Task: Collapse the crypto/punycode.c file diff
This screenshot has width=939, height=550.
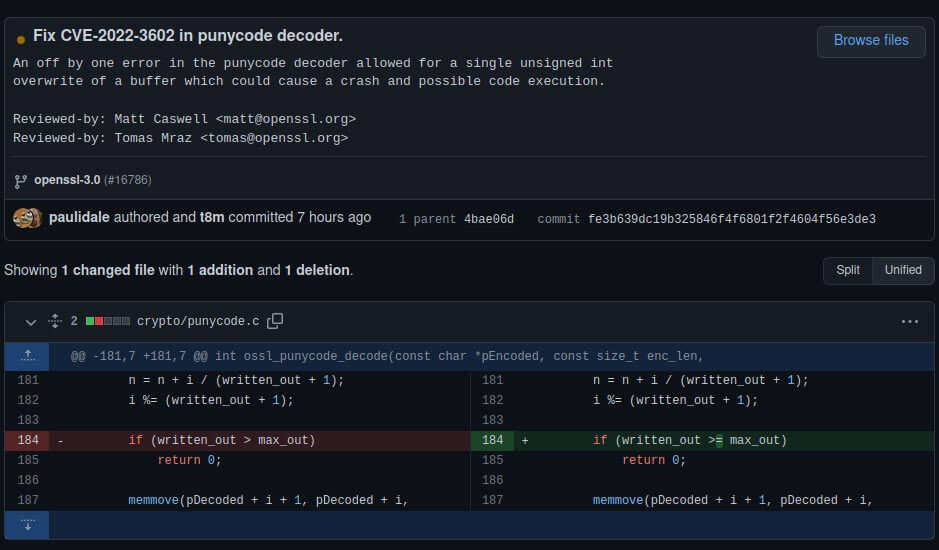Action: tap(31, 322)
